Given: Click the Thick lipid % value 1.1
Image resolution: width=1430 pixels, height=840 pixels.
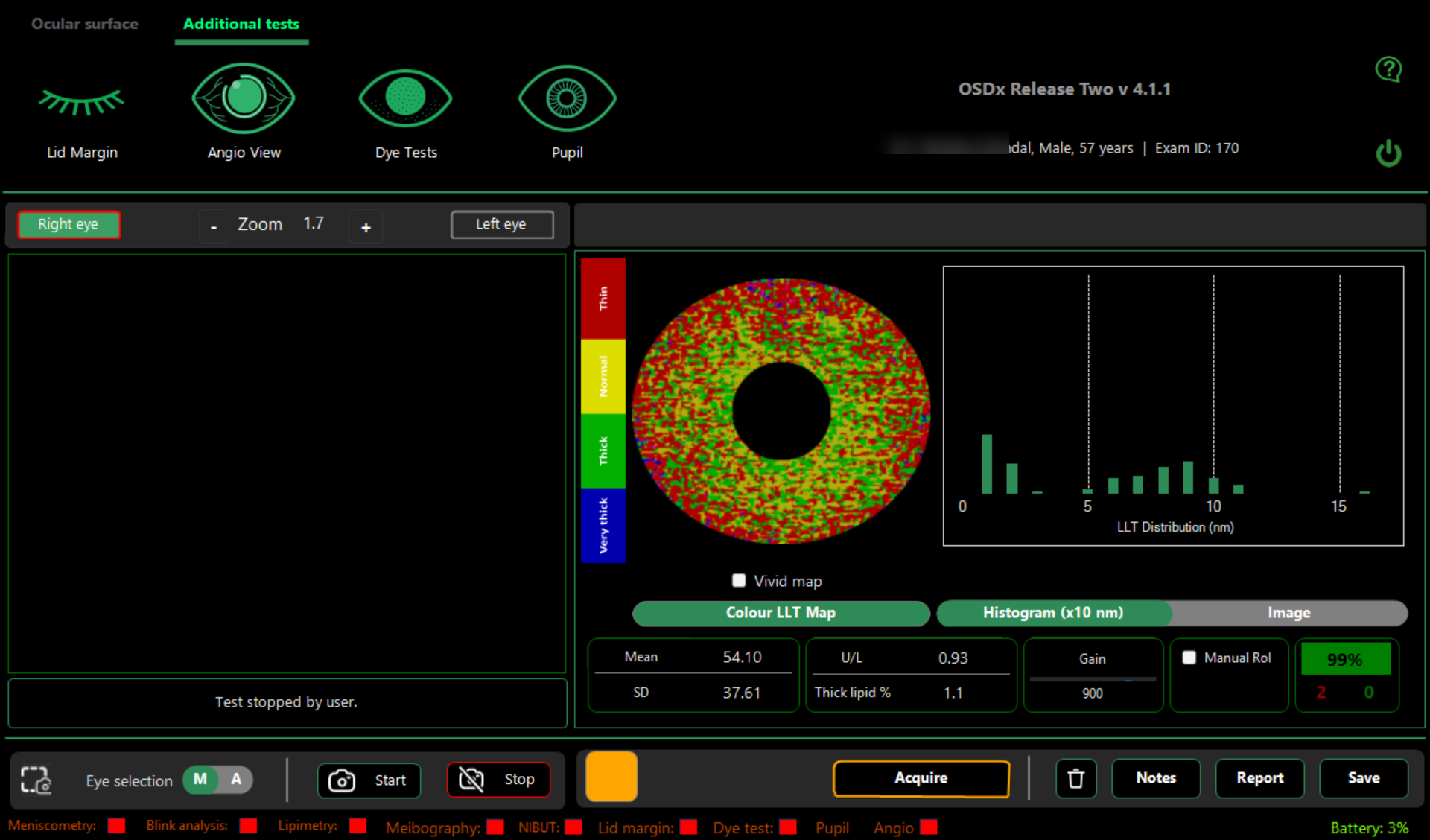Looking at the screenshot, I should 953,693.
